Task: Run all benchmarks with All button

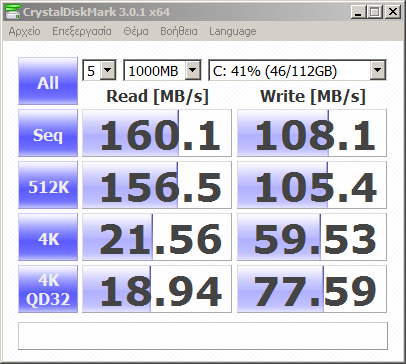Action: click(48, 81)
